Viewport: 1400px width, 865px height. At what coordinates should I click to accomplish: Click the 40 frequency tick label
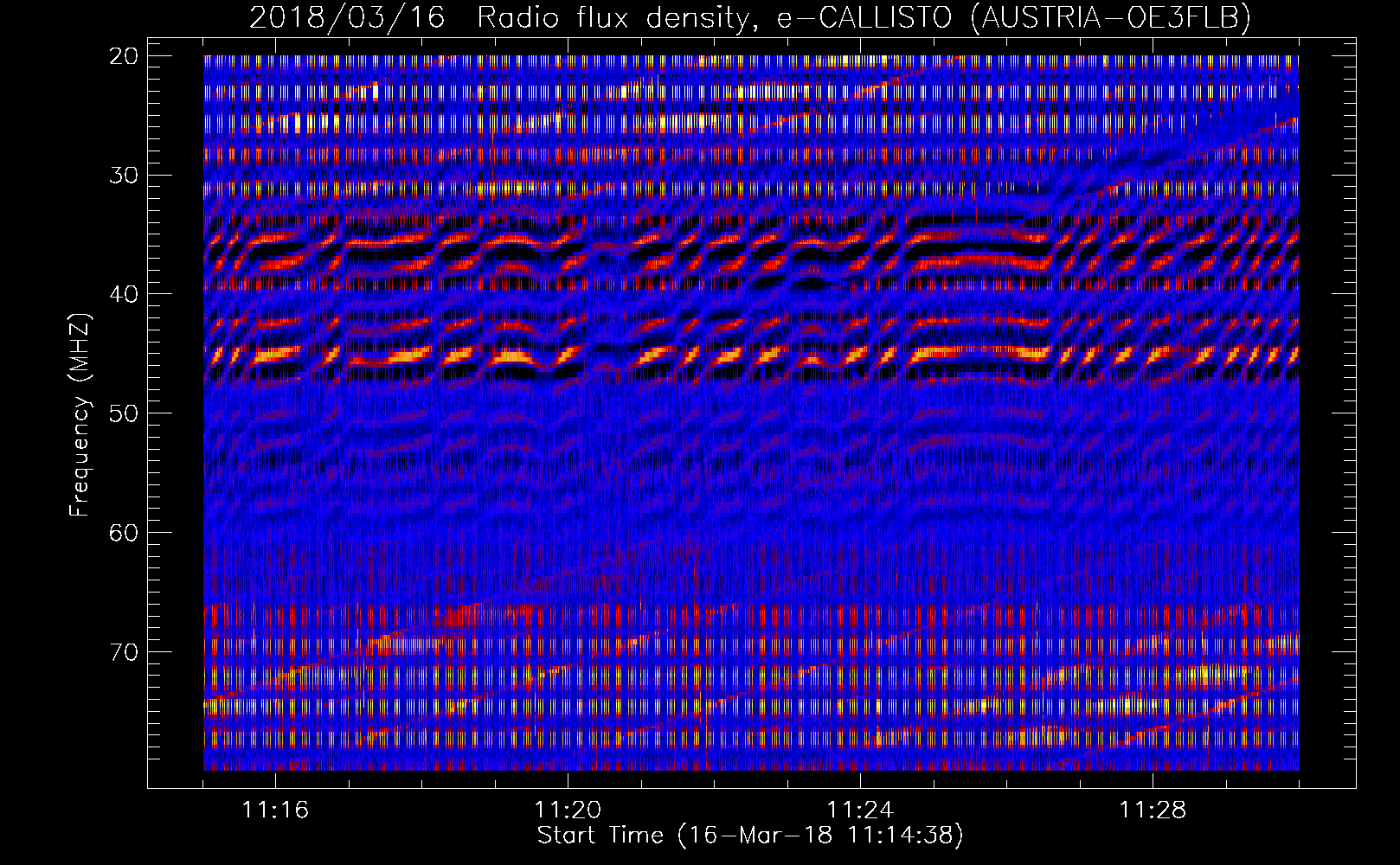pyautogui.click(x=124, y=294)
